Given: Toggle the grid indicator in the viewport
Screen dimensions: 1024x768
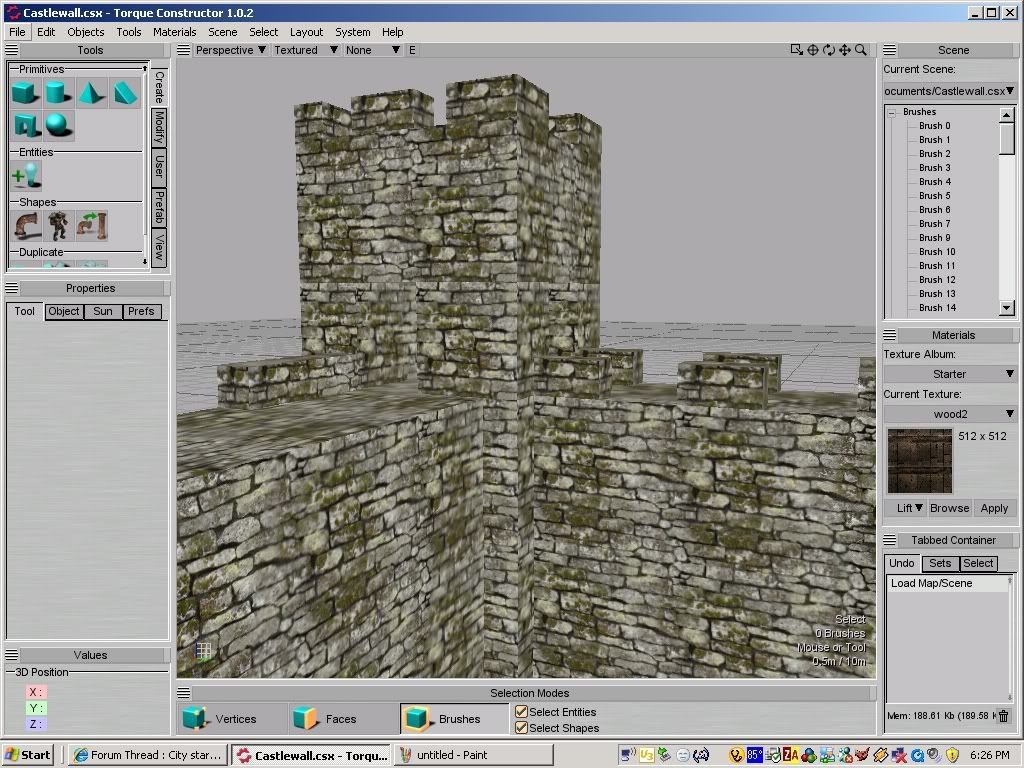Looking at the screenshot, I should [x=203, y=651].
